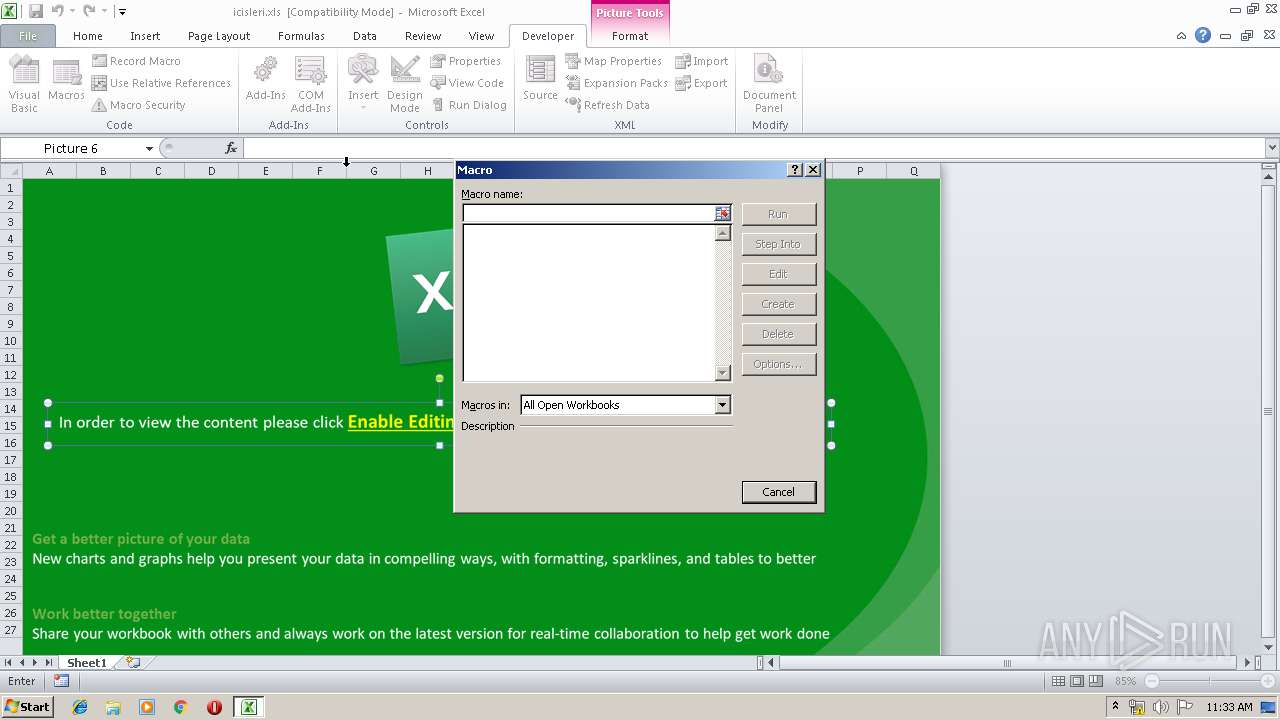Open Chrome from taskbar
Viewport: 1280px width, 720px height.
pos(181,707)
